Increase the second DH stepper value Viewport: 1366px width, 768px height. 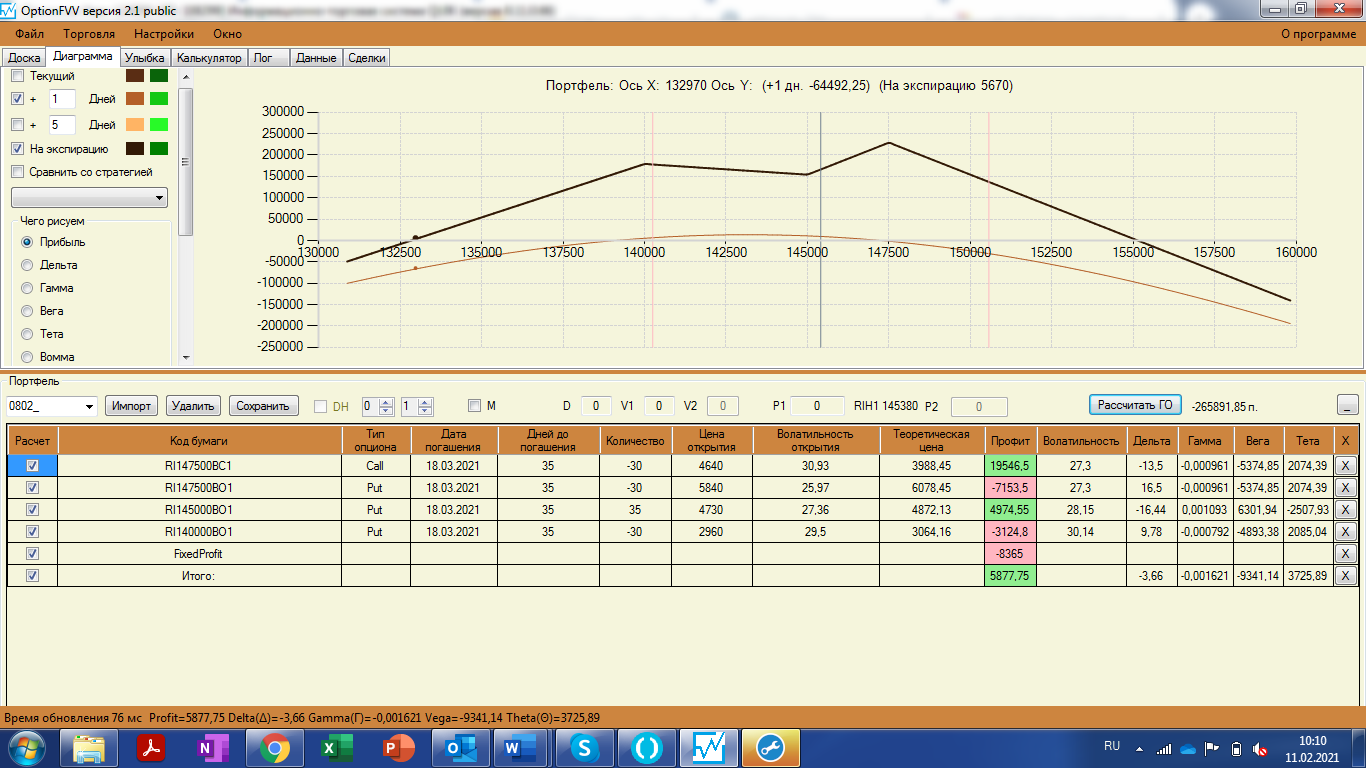425,402
